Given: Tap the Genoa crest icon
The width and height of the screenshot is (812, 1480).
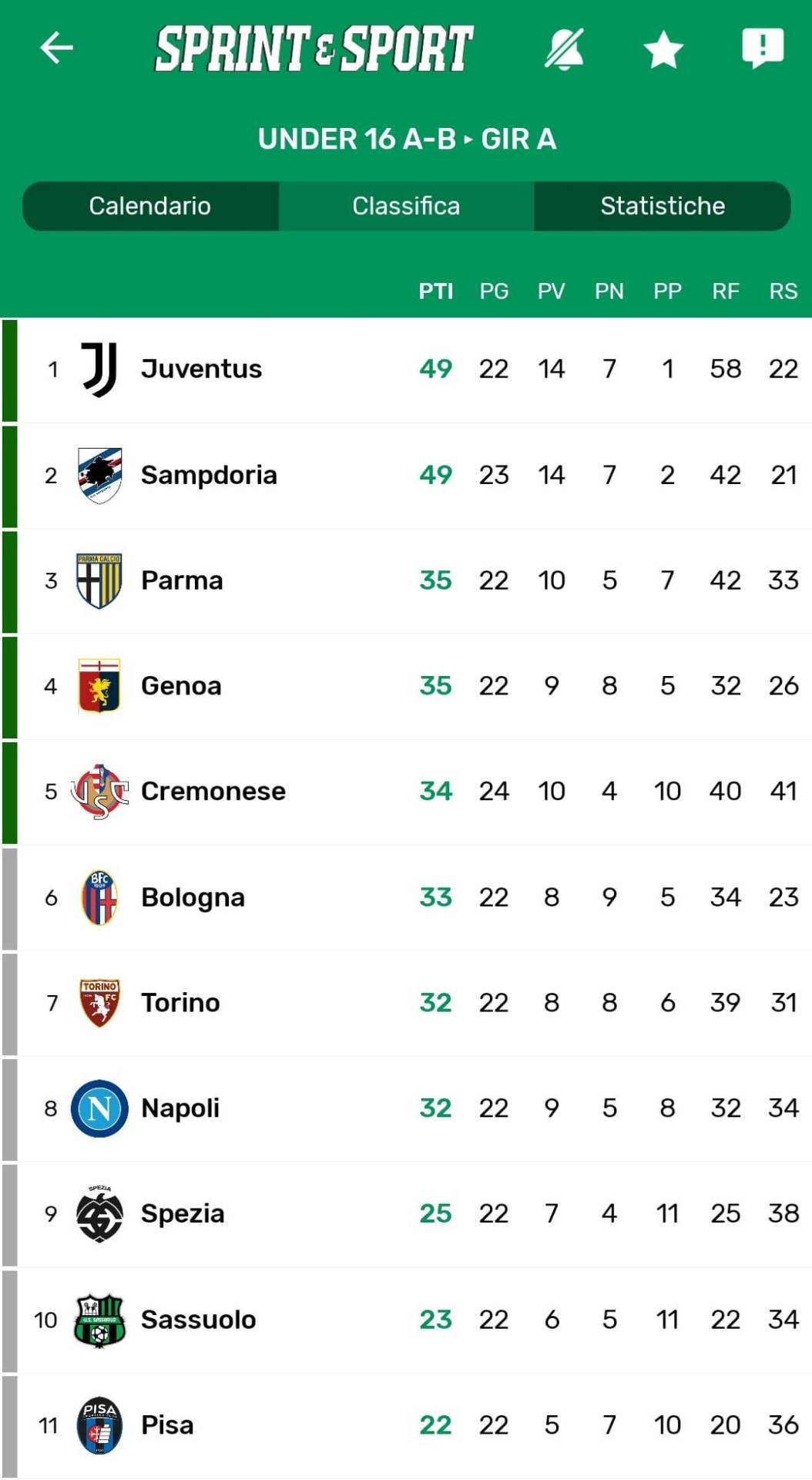Looking at the screenshot, I should click(x=99, y=686).
